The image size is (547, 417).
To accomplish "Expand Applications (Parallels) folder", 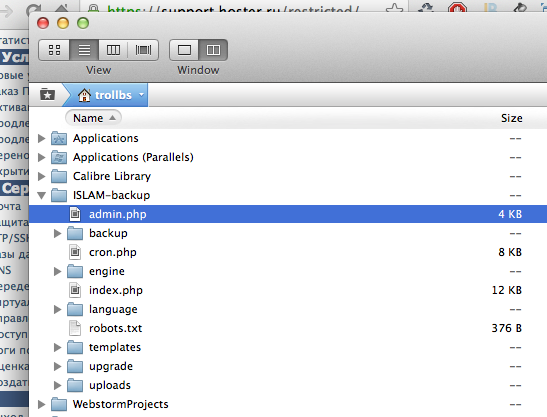I will [x=42, y=157].
